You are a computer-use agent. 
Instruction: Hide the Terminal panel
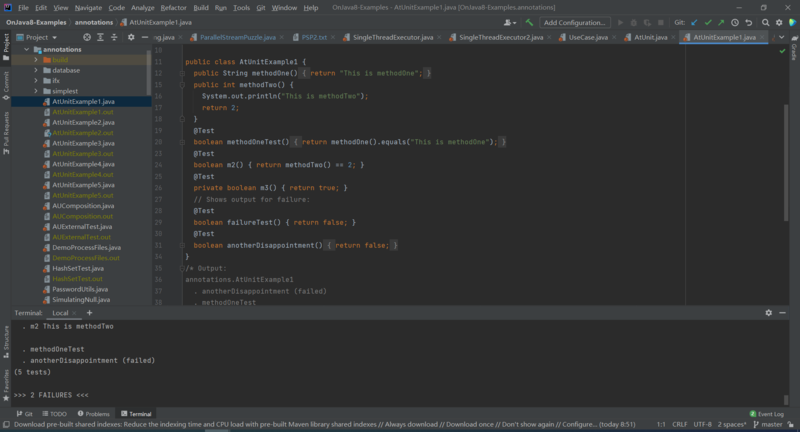tap(782, 313)
